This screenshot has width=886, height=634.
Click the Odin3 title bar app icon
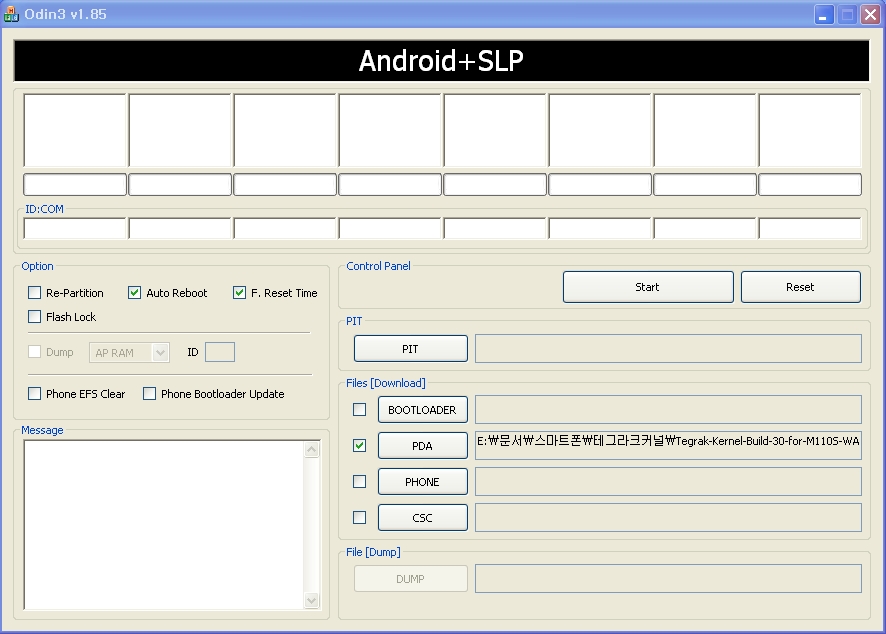12,14
